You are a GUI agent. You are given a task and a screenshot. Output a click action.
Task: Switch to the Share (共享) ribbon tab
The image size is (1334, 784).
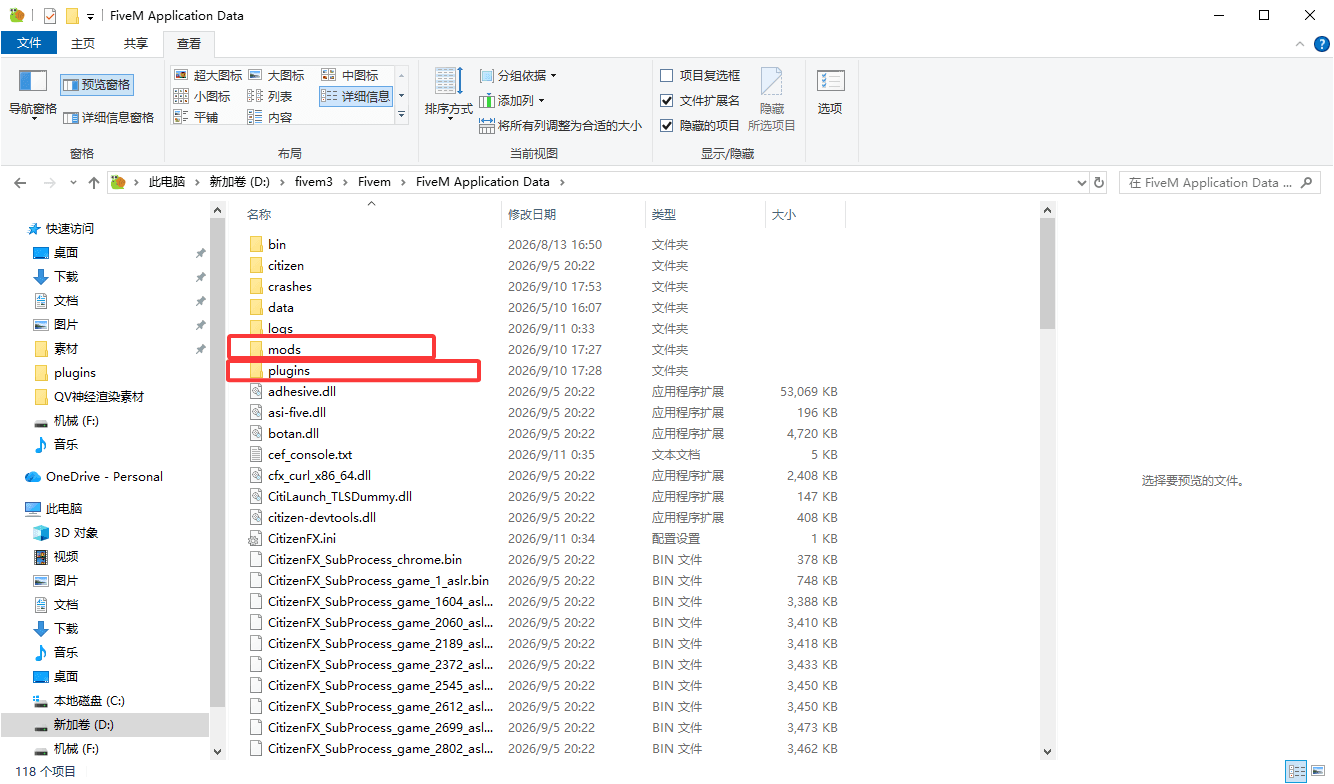coord(136,43)
